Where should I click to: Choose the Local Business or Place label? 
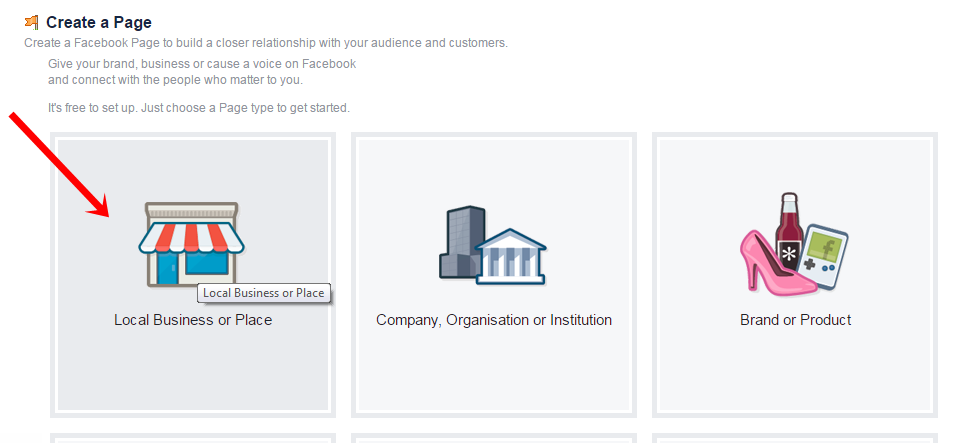click(x=193, y=320)
